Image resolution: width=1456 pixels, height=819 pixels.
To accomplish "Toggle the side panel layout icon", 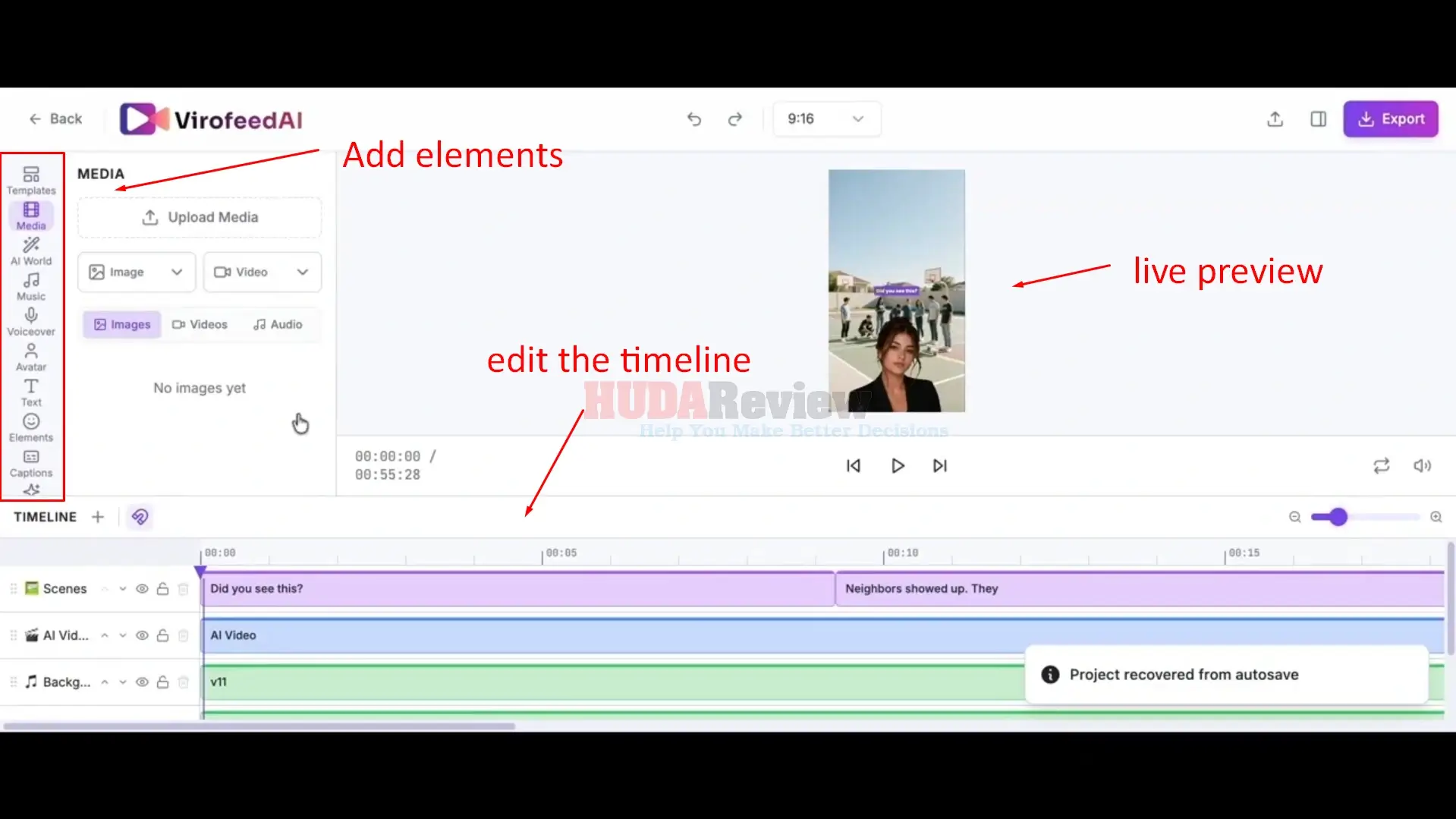I will (x=1319, y=119).
